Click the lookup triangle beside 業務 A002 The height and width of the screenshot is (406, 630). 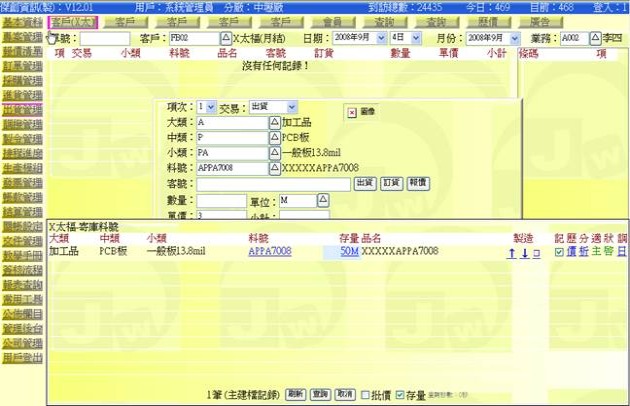(595, 38)
